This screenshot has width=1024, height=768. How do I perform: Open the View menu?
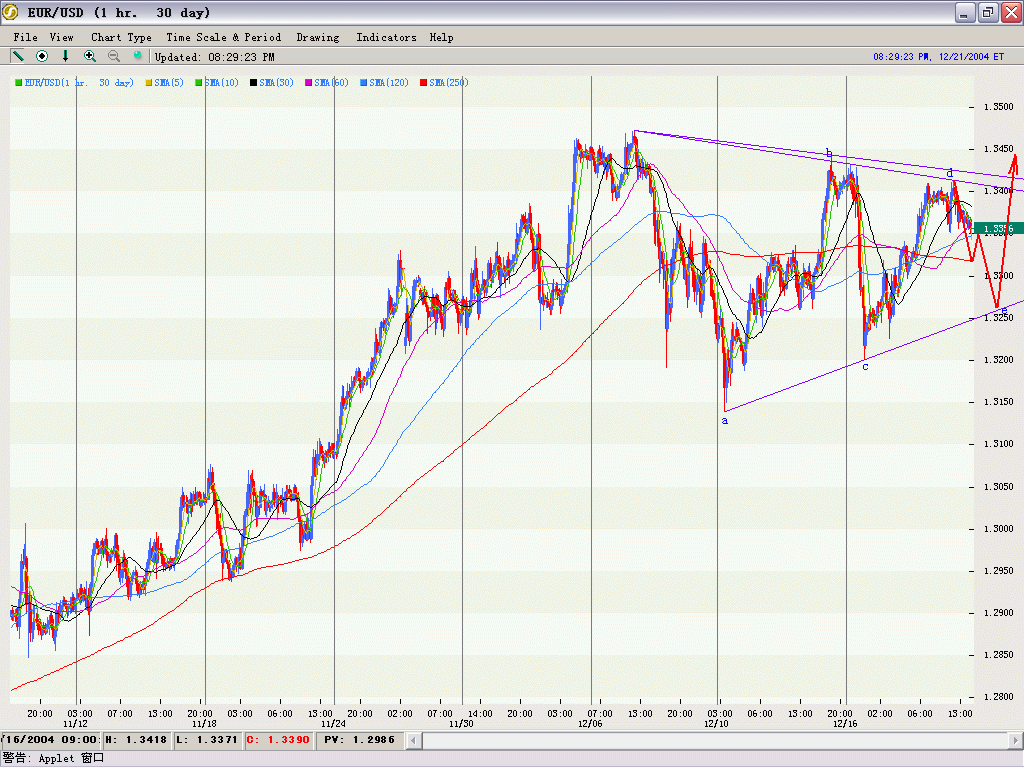[x=62, y=37]
